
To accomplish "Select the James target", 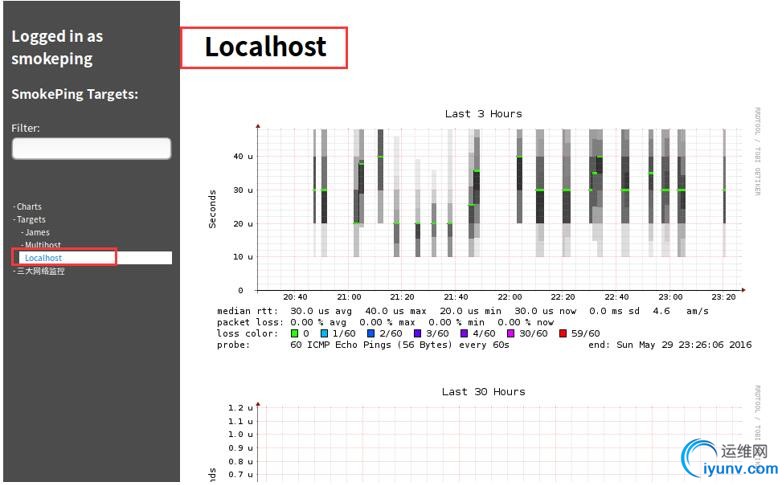I will coord(37,232).
